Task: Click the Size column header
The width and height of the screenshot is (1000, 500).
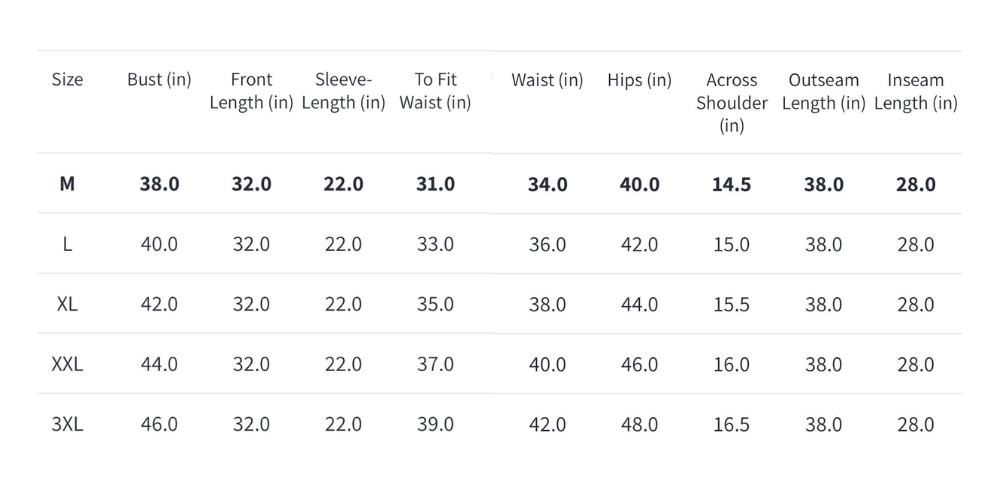Action: (x=67, y=80)
